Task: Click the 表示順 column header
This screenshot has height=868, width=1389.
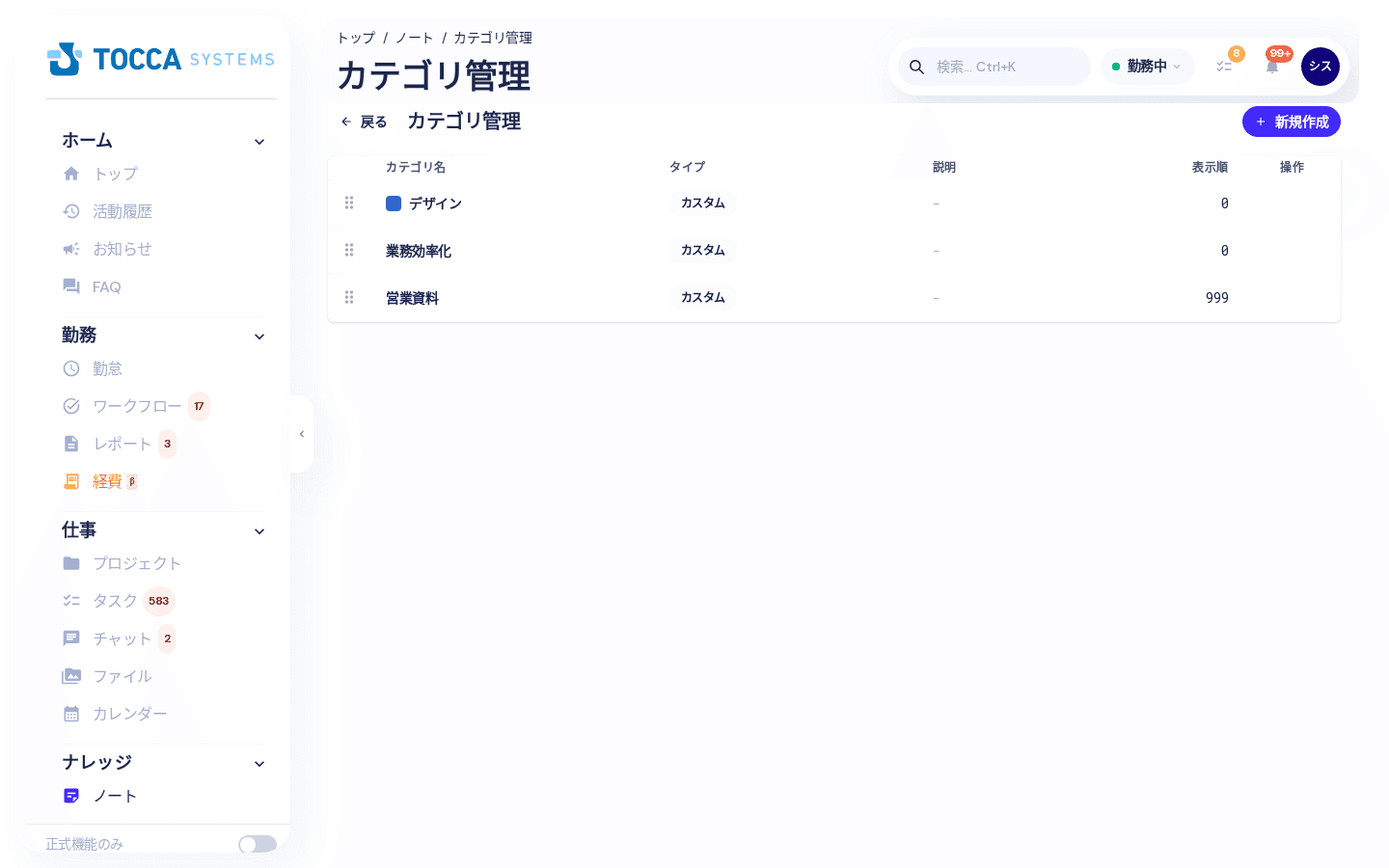Action: coord(1210,167)
